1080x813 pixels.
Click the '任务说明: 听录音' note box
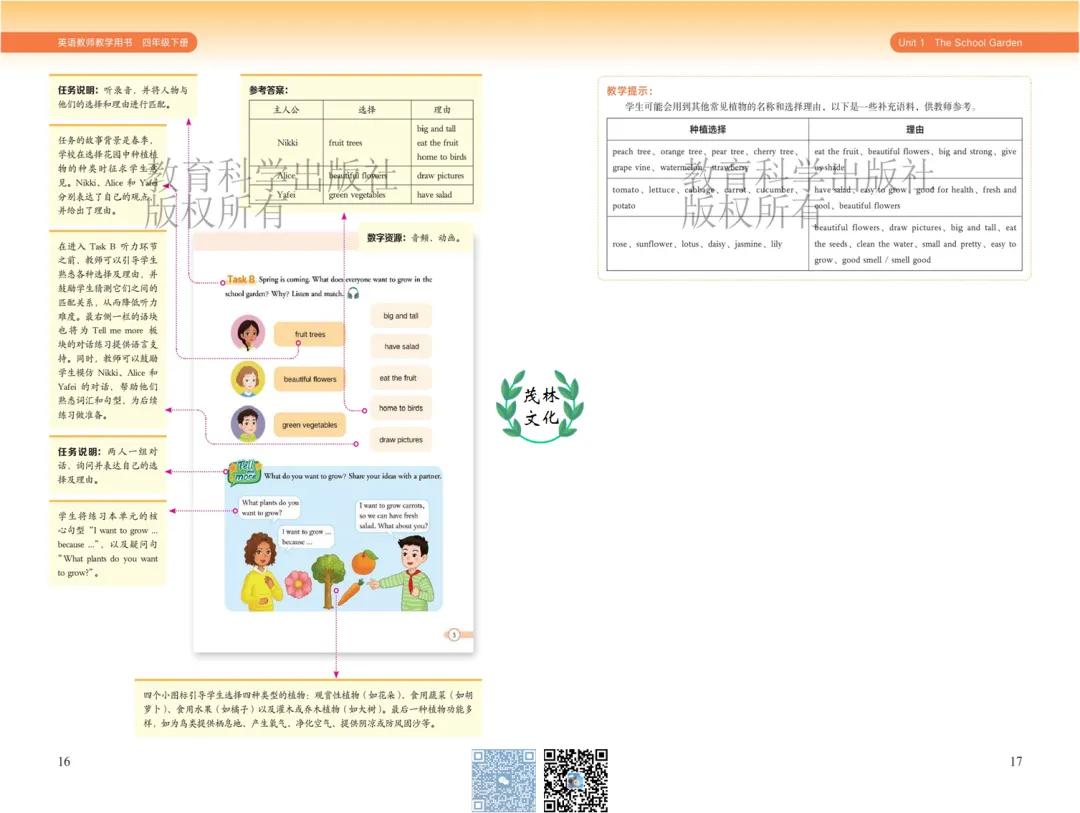(123, 97)
